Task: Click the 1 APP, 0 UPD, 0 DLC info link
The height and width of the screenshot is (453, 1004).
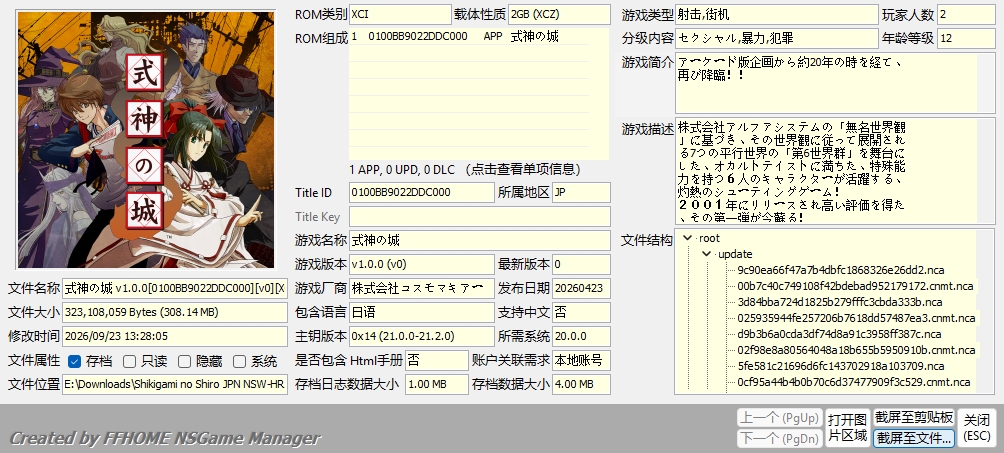Action: coord(465,170)
